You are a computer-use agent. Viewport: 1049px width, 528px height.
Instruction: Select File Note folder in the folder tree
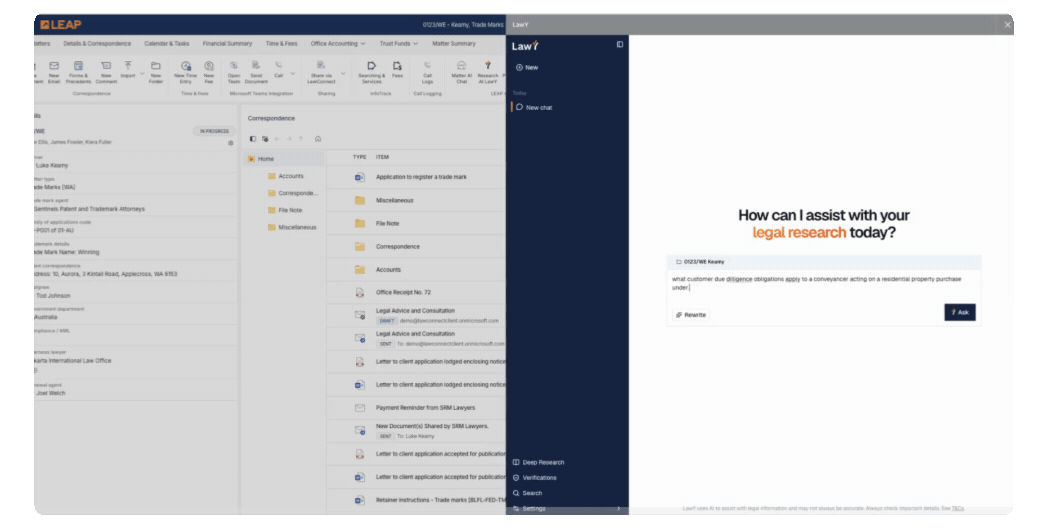coord(284,210)
